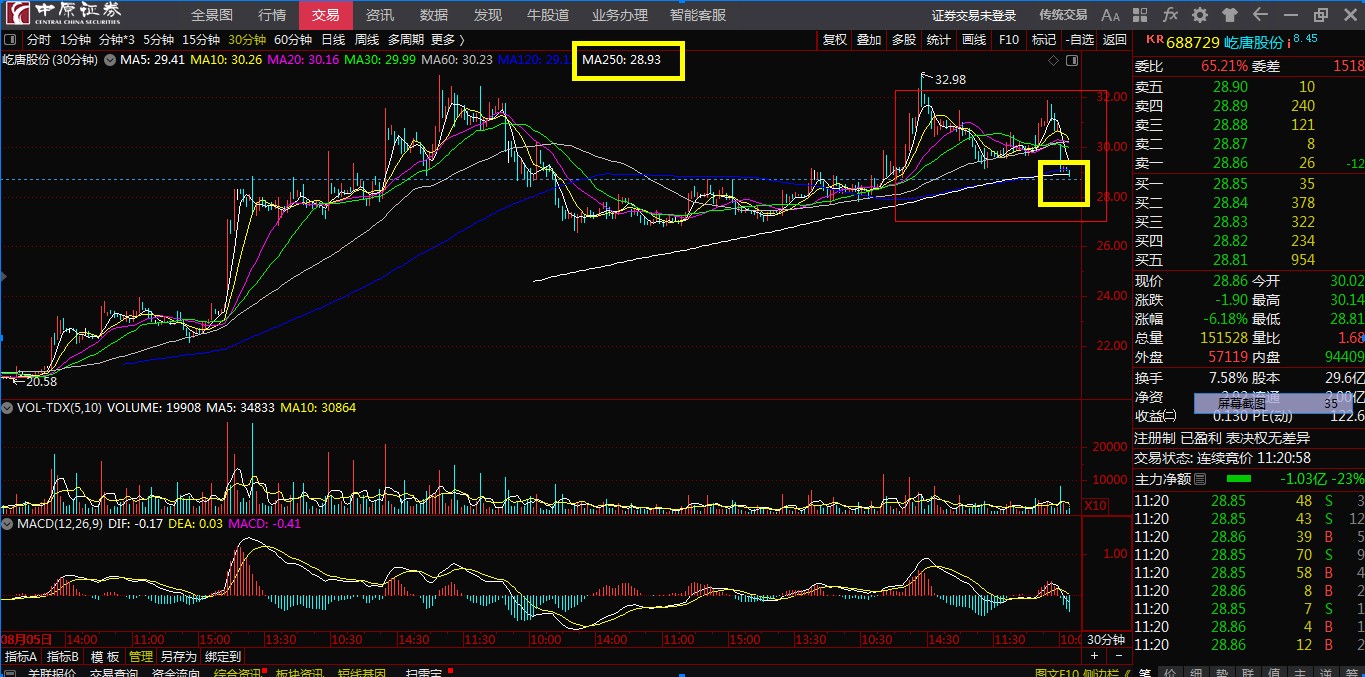Click the 复权 button
This screenshot has height=677, width=1365.
pos(834,40)
